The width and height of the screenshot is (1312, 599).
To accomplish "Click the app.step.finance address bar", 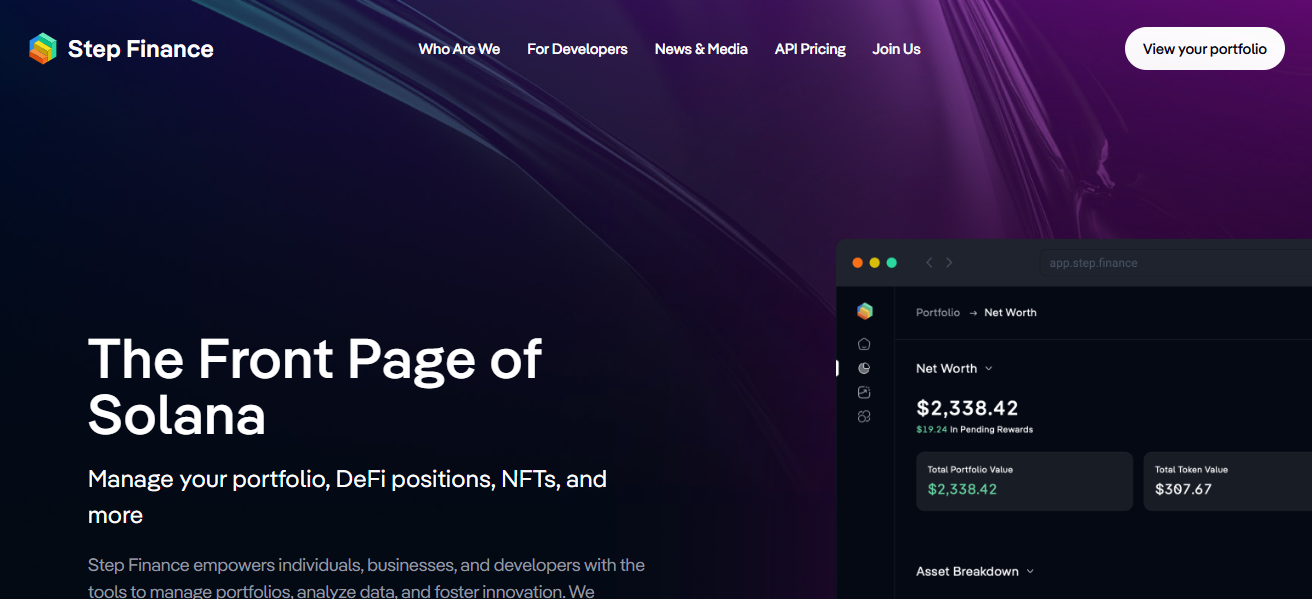I will pyautogui.click(x=1175, y=263).
